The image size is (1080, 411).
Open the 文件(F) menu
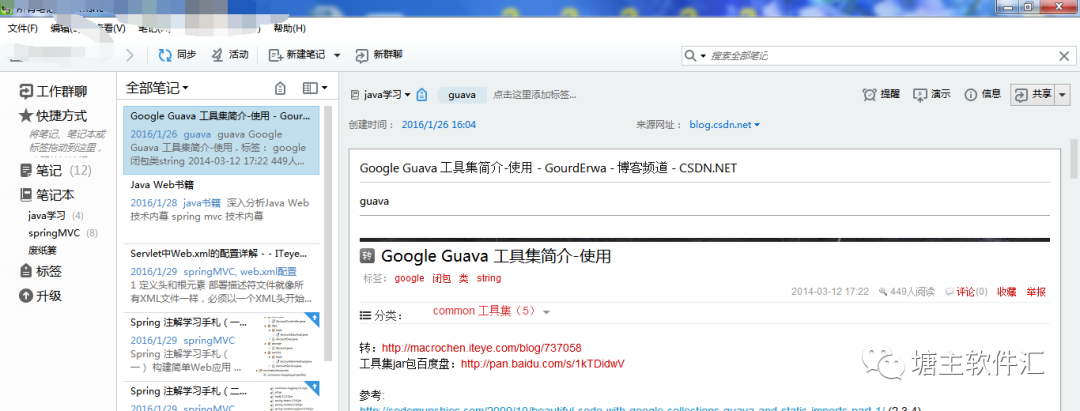pos(23,28)
